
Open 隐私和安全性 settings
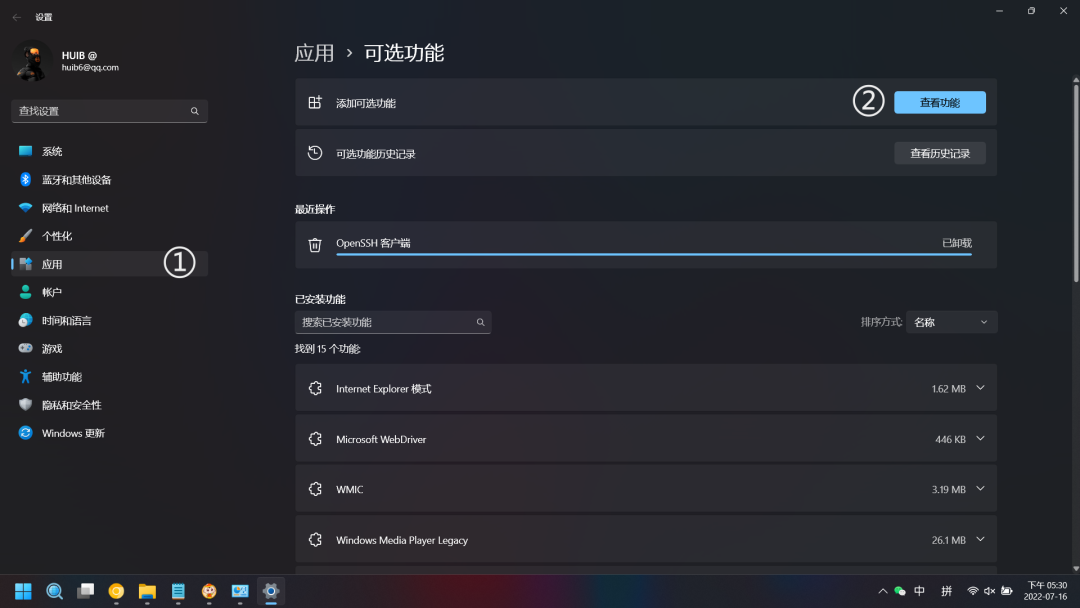pyautogui.click(x=110, y=405)
